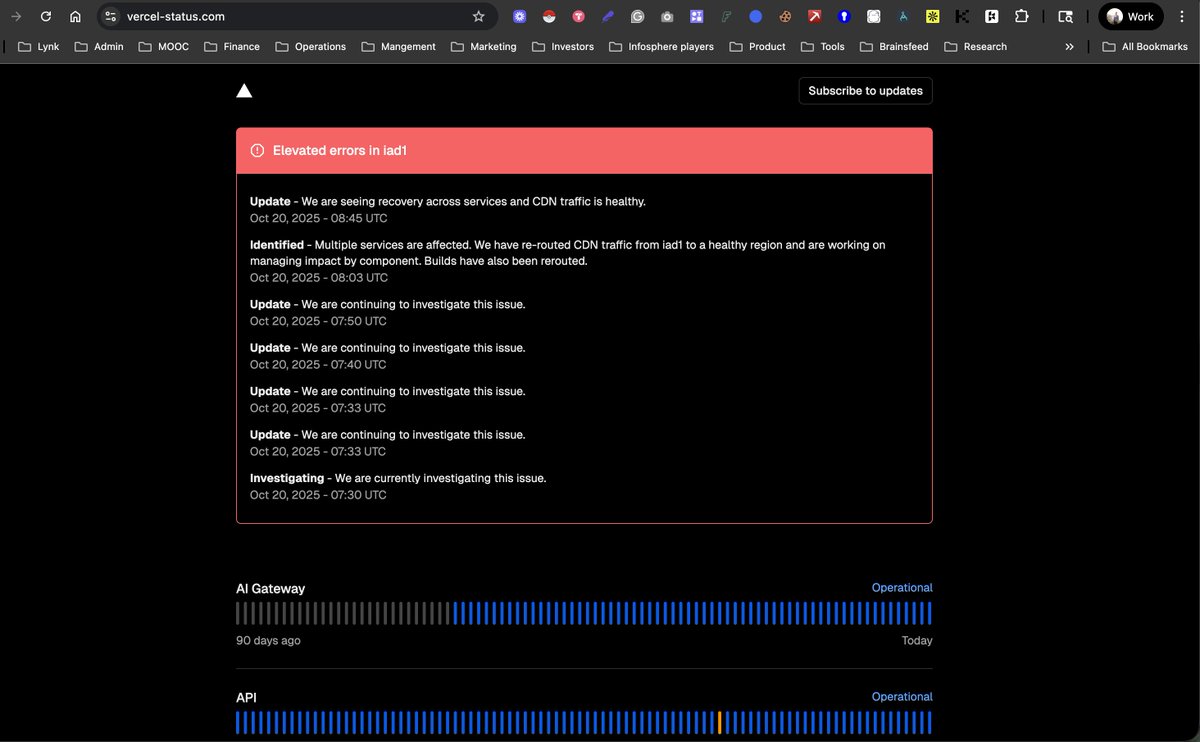The width and height of the screenshot is (1200, 742).
Task: Open the pink T extension icon
Action: (578, 17)
